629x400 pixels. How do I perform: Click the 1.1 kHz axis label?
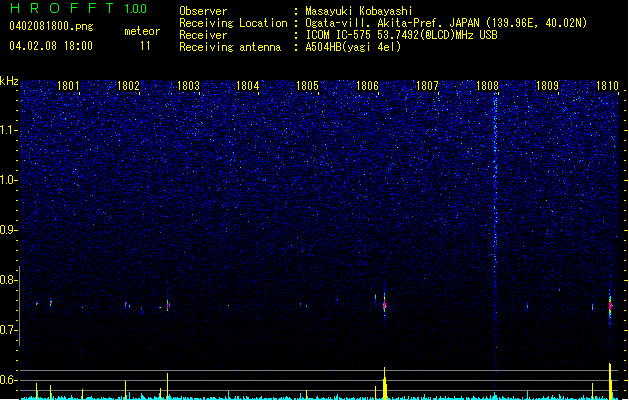[9, 130]
